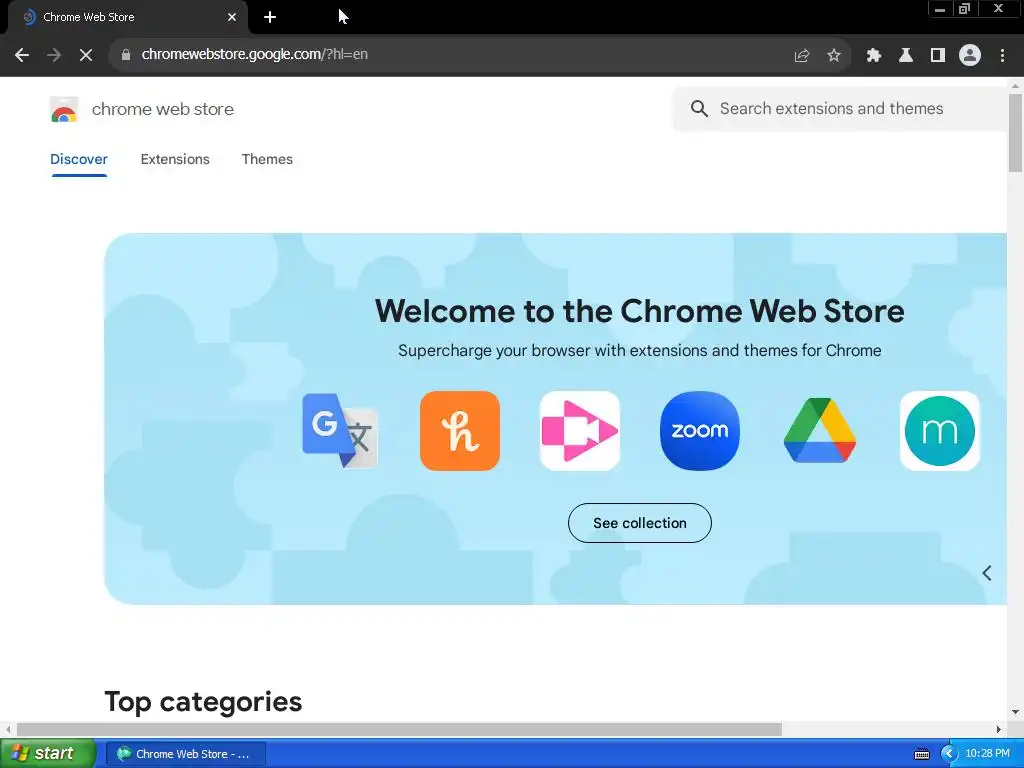The image size is (1024, 768).
Task: Click Welcome to the Chrome Web Store heading
Action: [639, 311]
